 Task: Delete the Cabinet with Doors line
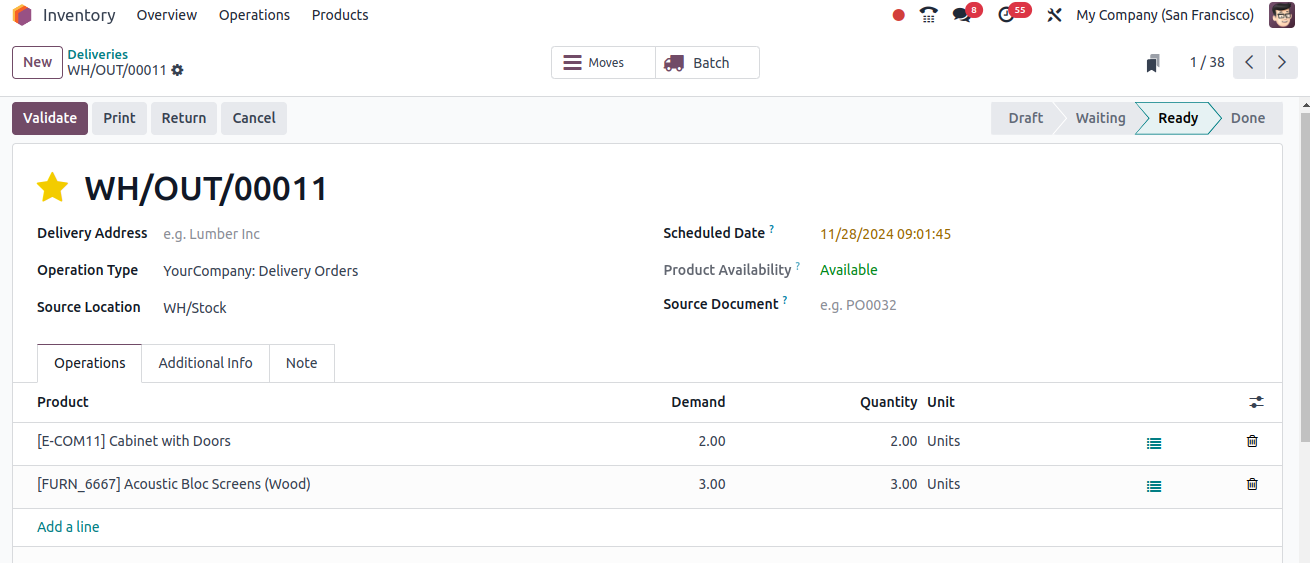[x=1252, y=441]
